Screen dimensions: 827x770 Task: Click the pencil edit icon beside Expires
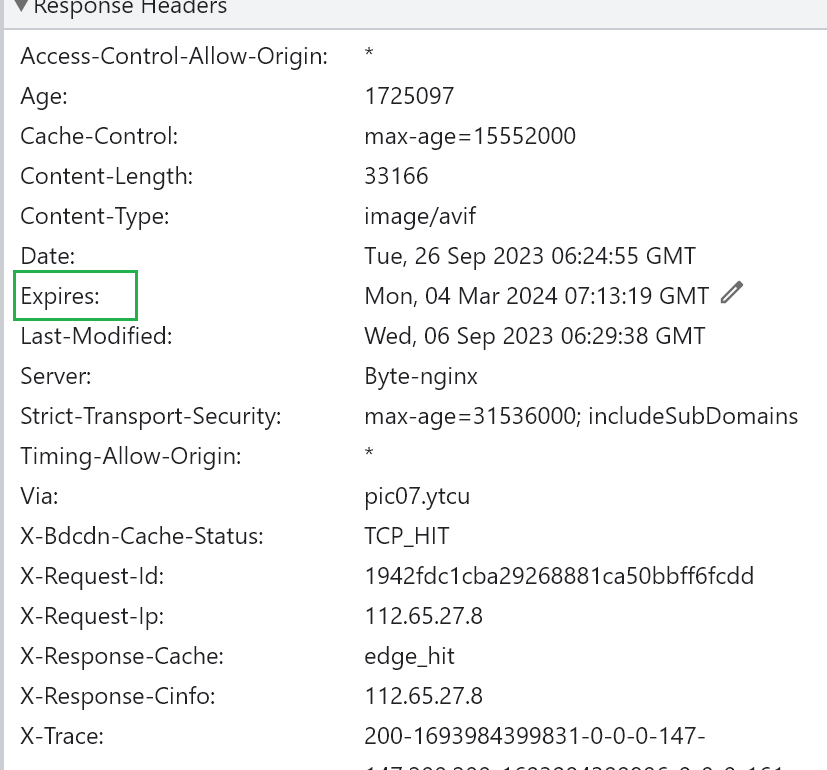click(x=733, y=293)
